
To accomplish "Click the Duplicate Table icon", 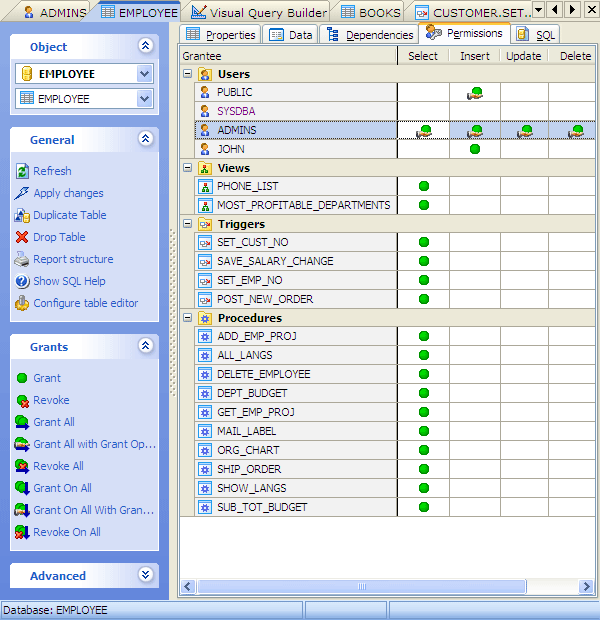I will point(22,215).
